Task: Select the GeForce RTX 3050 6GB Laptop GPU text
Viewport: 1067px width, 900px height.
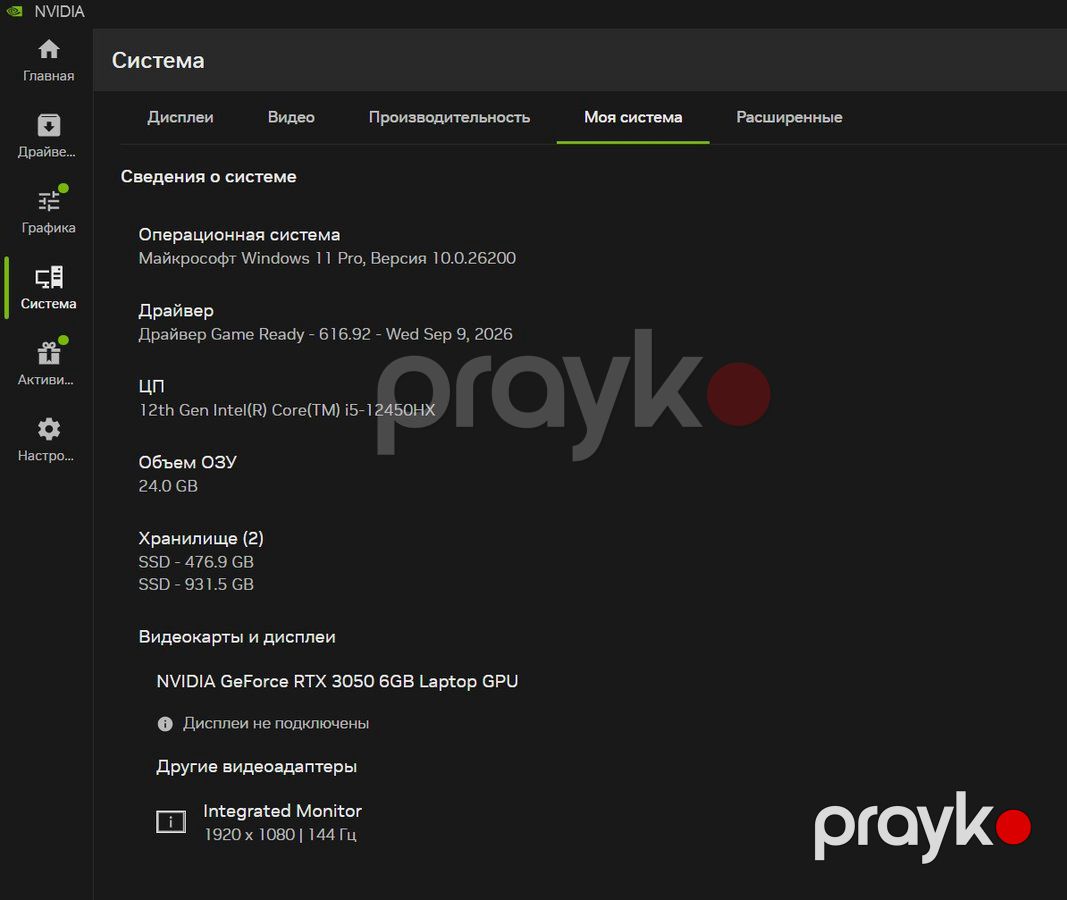Action: (x=338, y=682)
